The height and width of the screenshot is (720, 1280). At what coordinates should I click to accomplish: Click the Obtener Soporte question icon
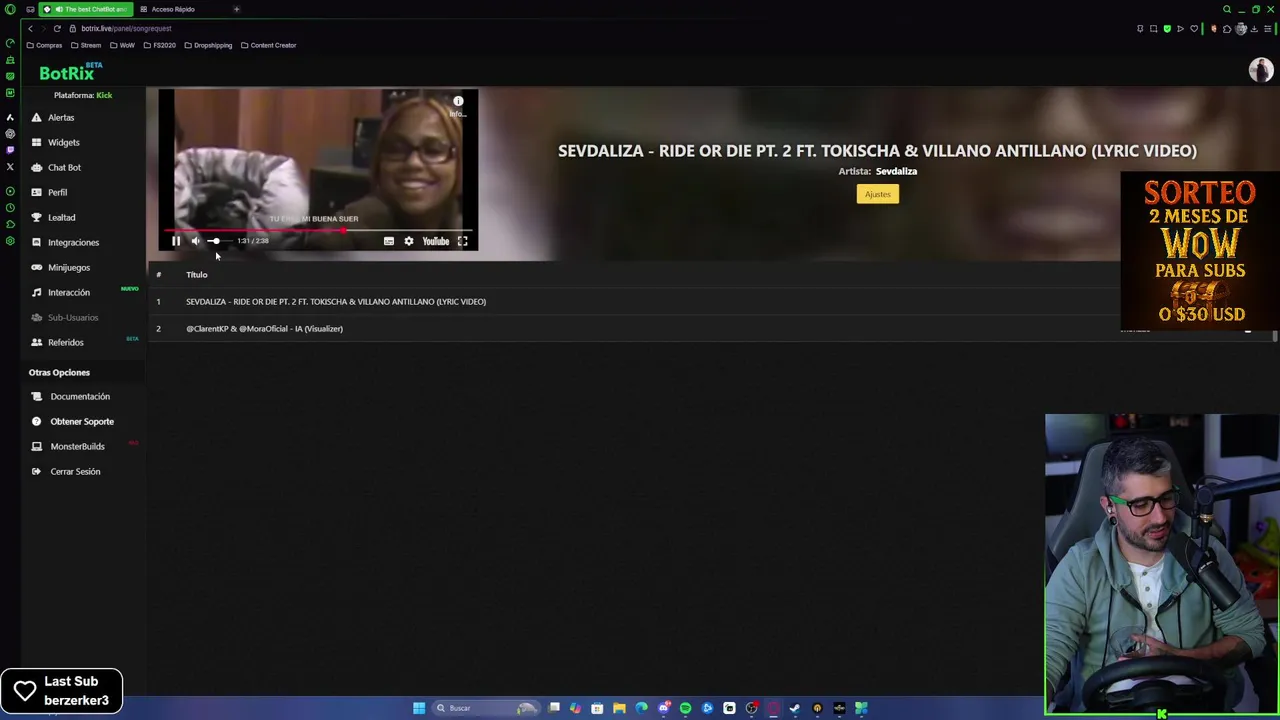point(37,421)
